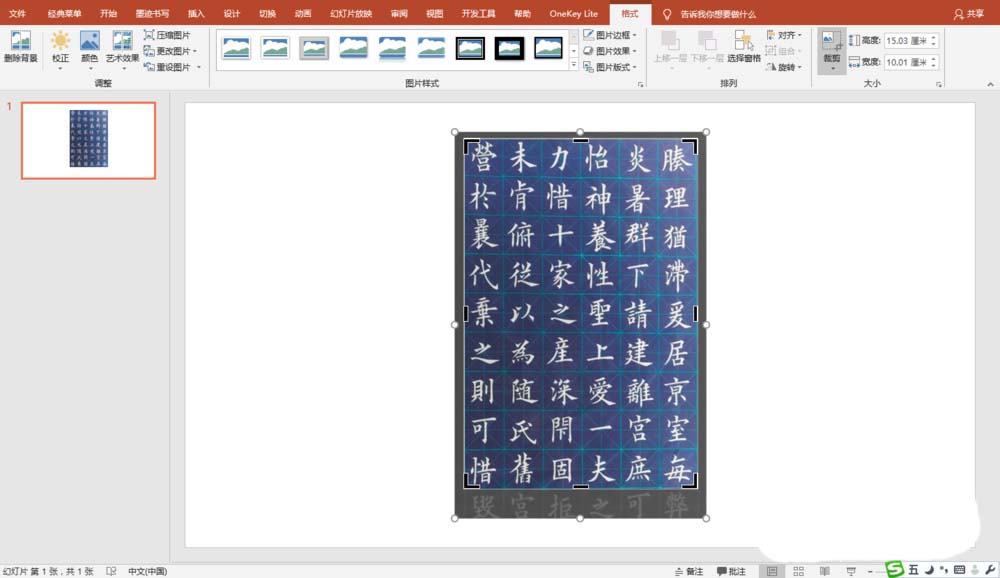The width and height of the screenshot is (1000, 578).
Task: Decrease width using the spinner down arrow
Action: click(x=934, y=66)
